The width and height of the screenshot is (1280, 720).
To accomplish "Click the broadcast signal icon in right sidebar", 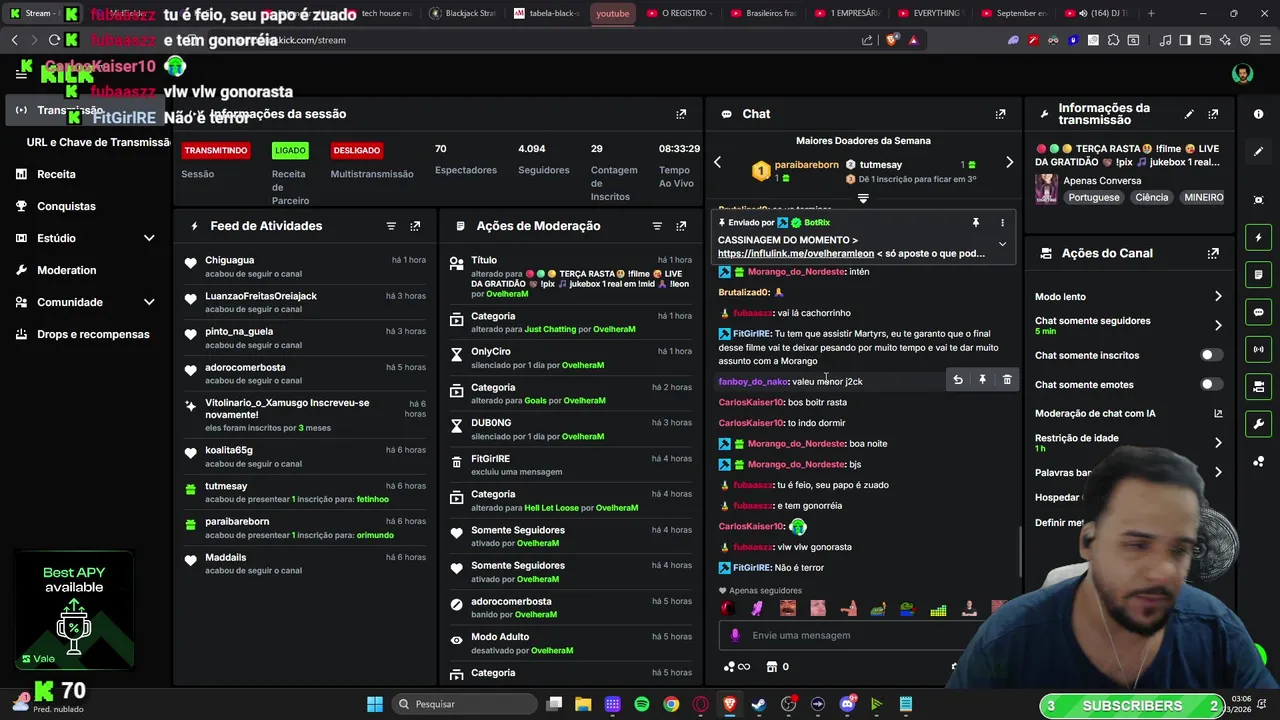I will point(1259,349).
